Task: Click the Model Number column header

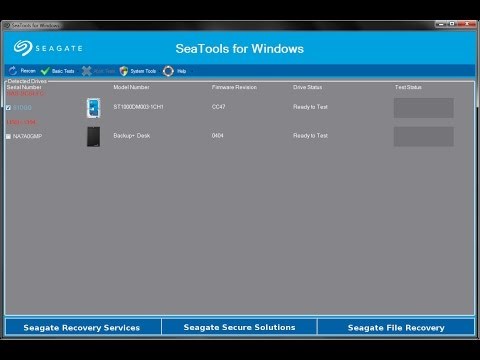Action: 131,87
